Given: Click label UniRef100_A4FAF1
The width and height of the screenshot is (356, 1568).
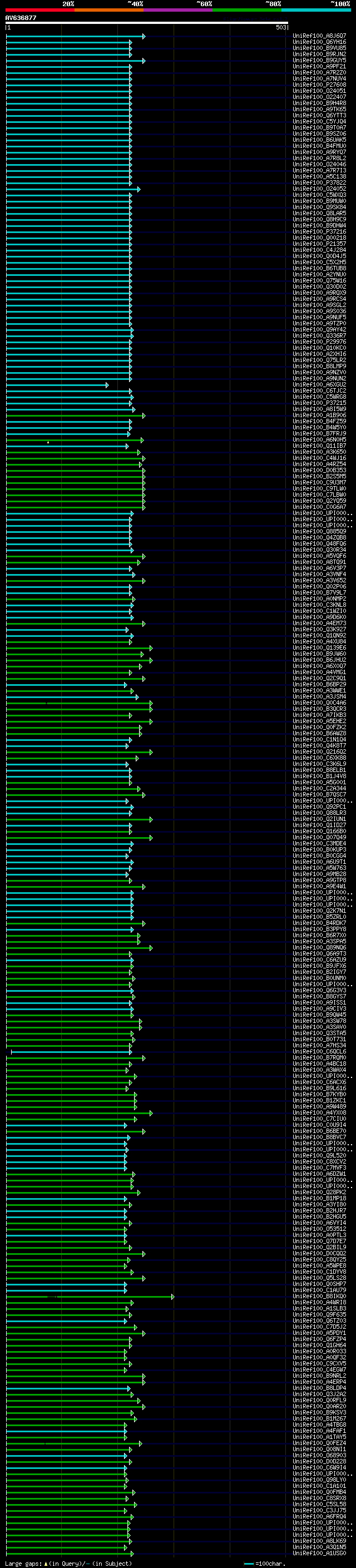Looking at the screenshot, I should [x=319, y=1431].
